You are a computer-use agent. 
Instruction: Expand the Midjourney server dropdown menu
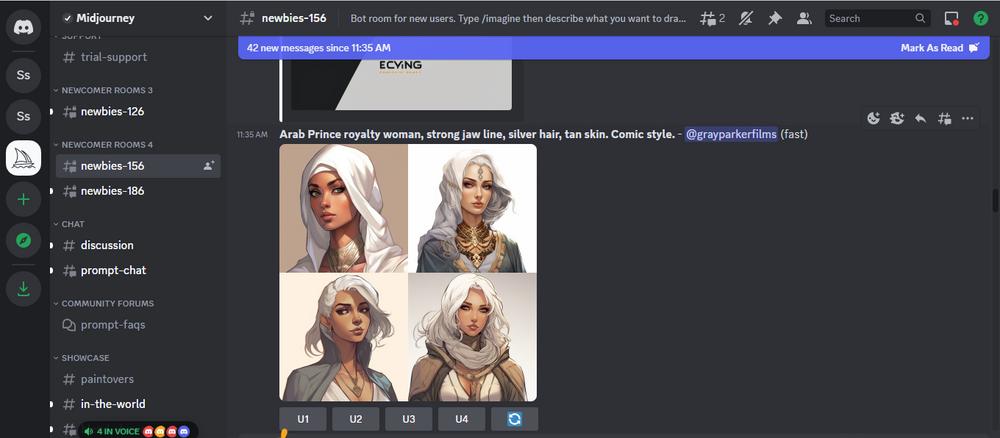click(207, 18)
